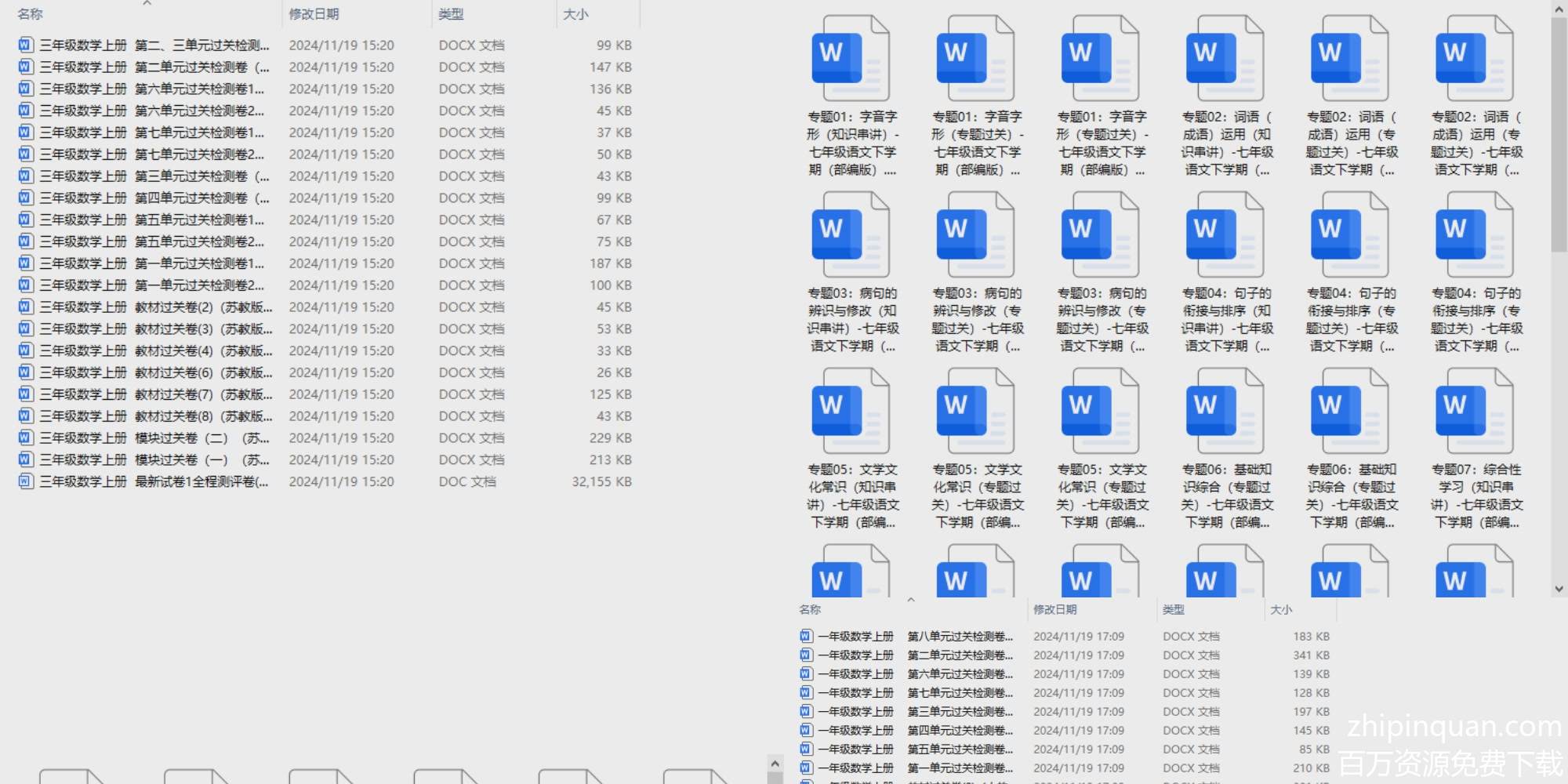The width and height of the screenshot is (1568, 784).
Task: Sort third-grade file list by 名称 column
Action: (x=30, y=14)
